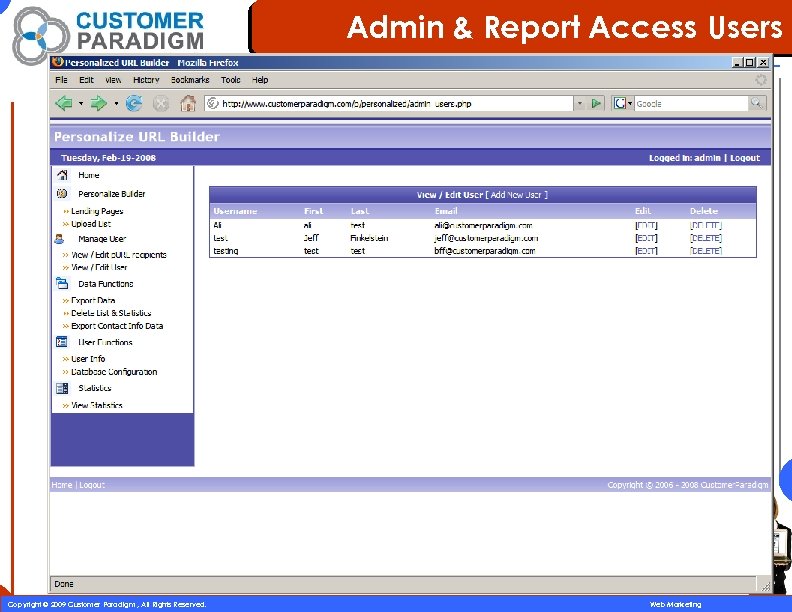Click the browser Forward arrow
The width and height of the screenshot is (792, 612).
(98, 104)
